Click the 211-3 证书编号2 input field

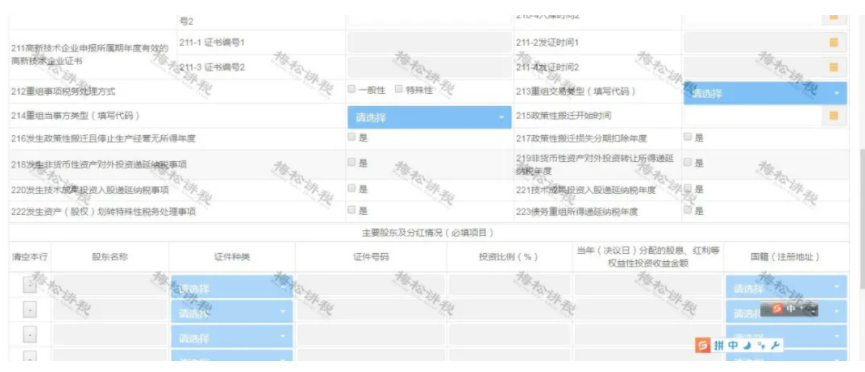[x=429, y=67]
